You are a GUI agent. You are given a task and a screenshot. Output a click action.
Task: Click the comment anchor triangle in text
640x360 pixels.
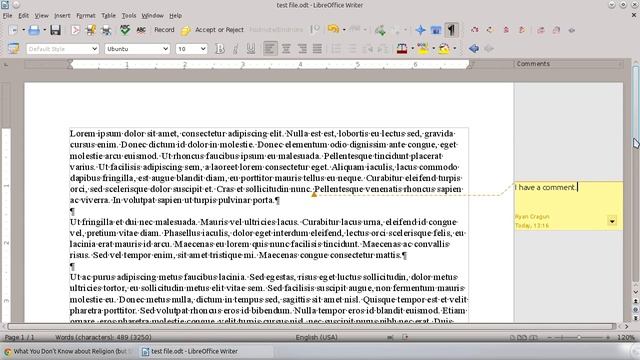(x=314, y=194)
